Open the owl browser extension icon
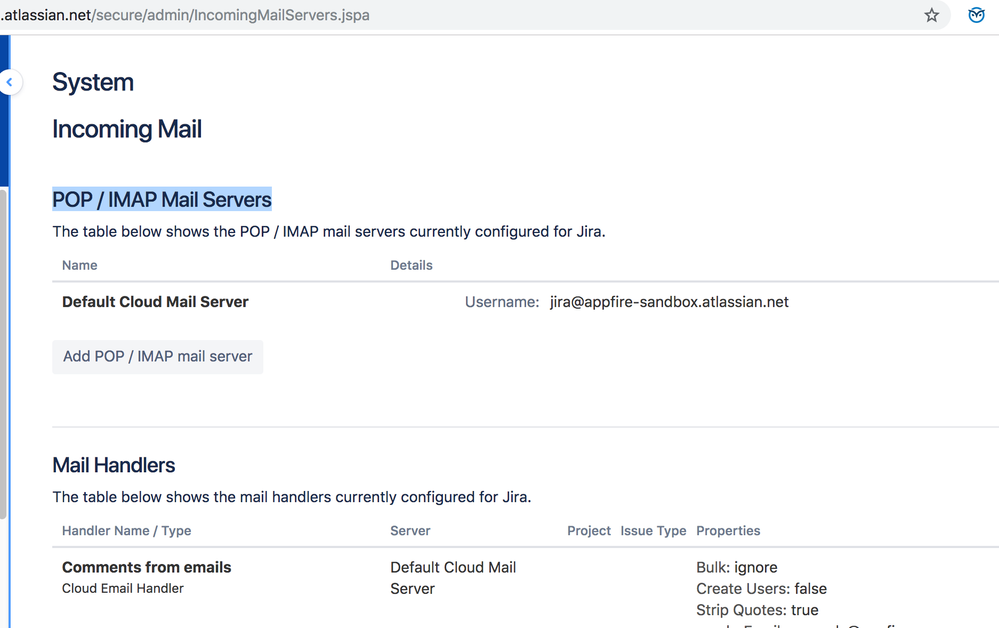This screenshot has height=628, width=999. click(x=976, y=15)
